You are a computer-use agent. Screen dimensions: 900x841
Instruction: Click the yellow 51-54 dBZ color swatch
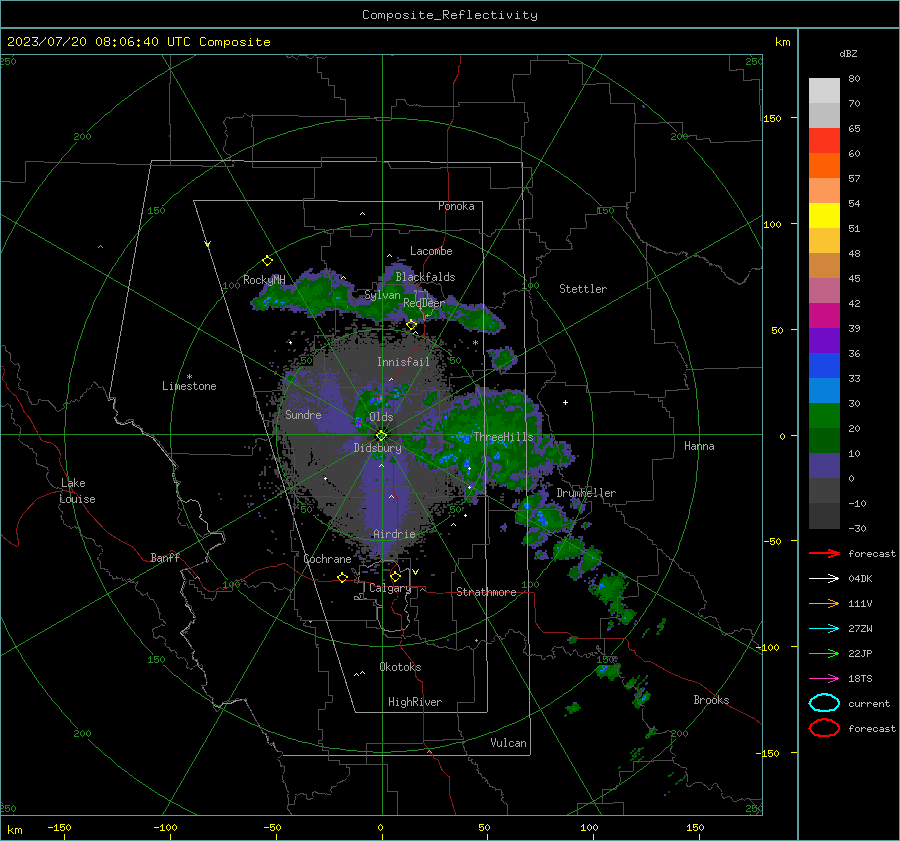[x=824, y=215]
